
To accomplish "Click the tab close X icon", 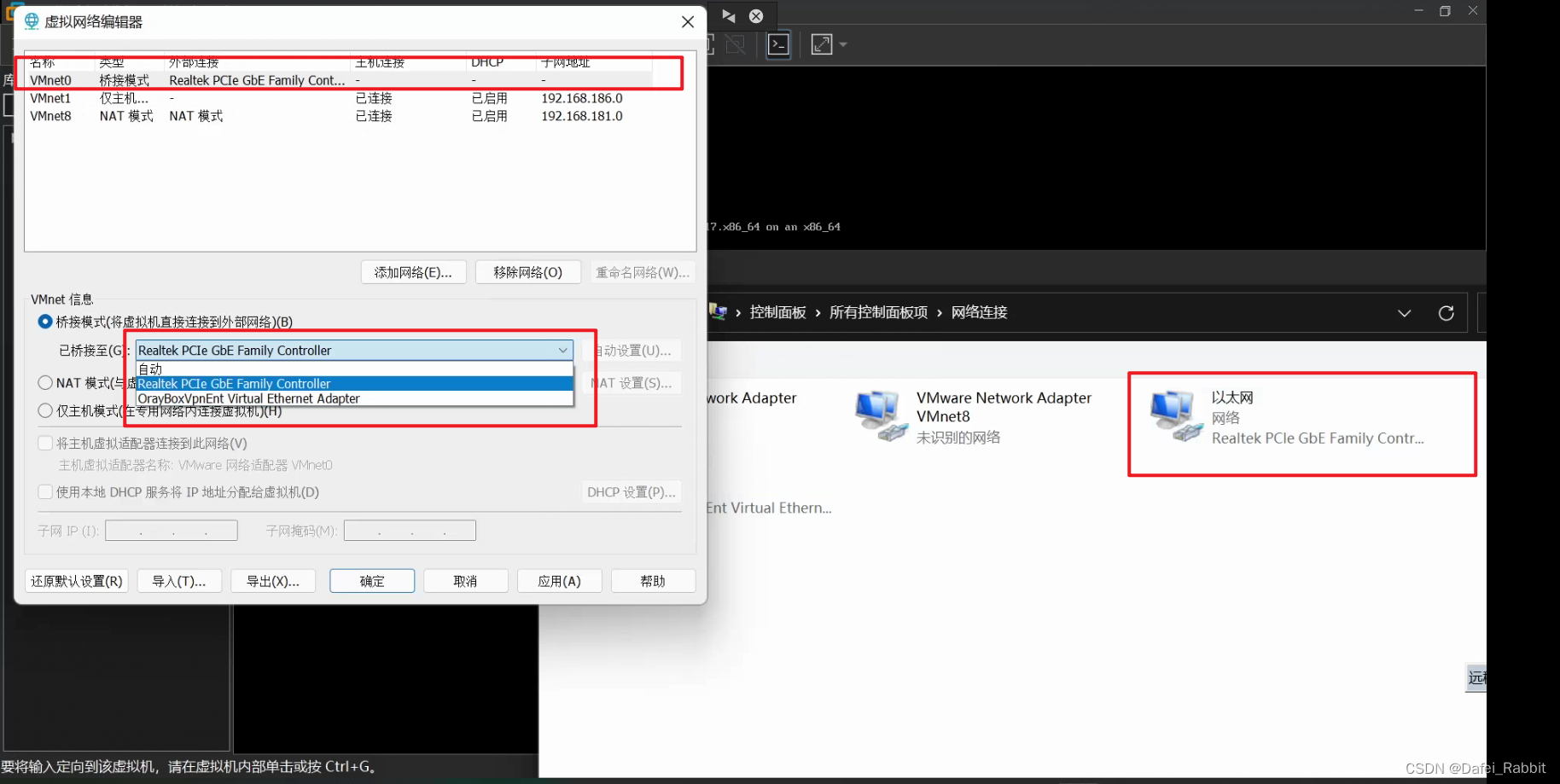I will click(756, 16).
